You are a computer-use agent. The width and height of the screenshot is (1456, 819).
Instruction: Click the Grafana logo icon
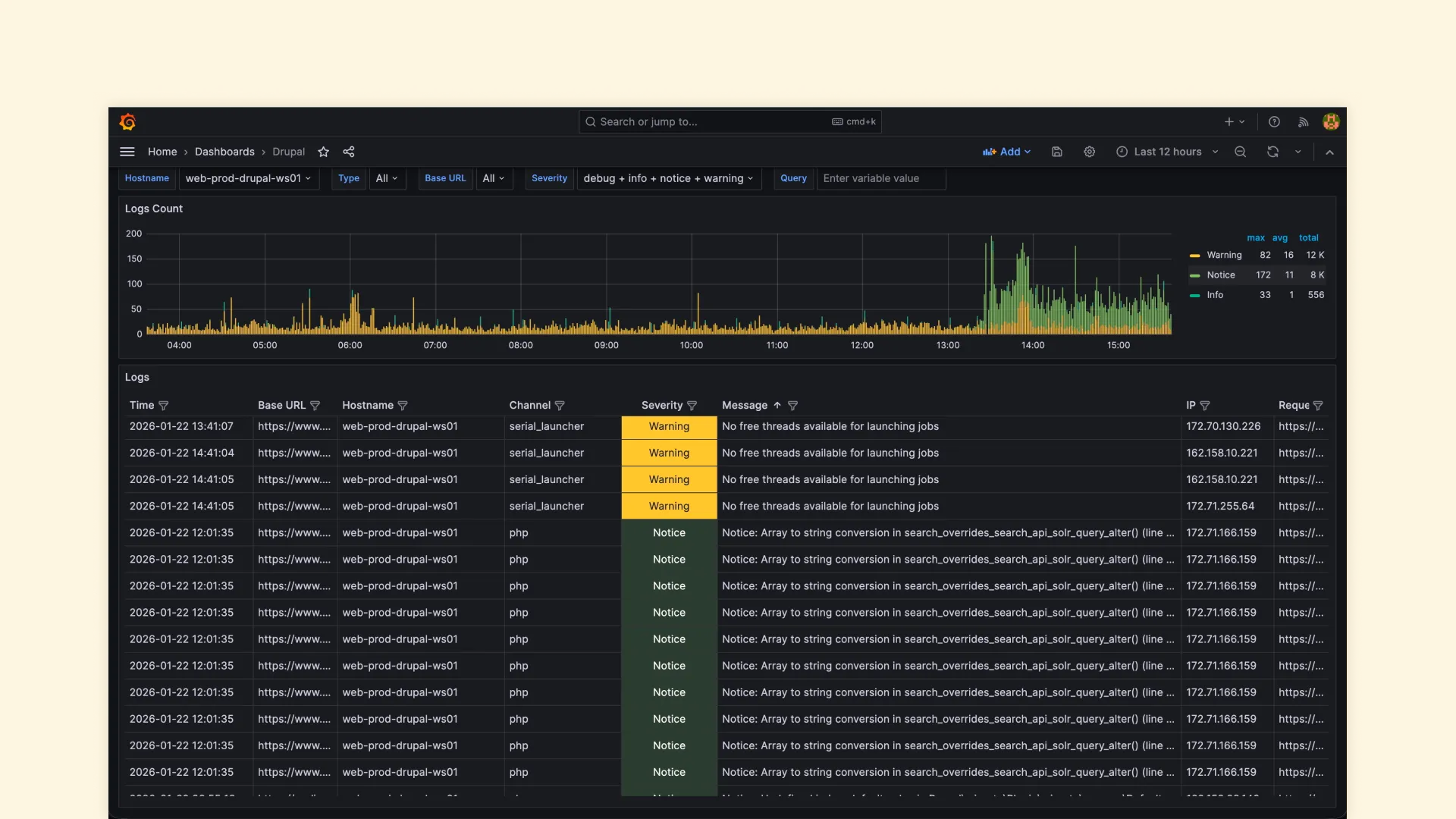pyautogui.click(x=127, y=122)
